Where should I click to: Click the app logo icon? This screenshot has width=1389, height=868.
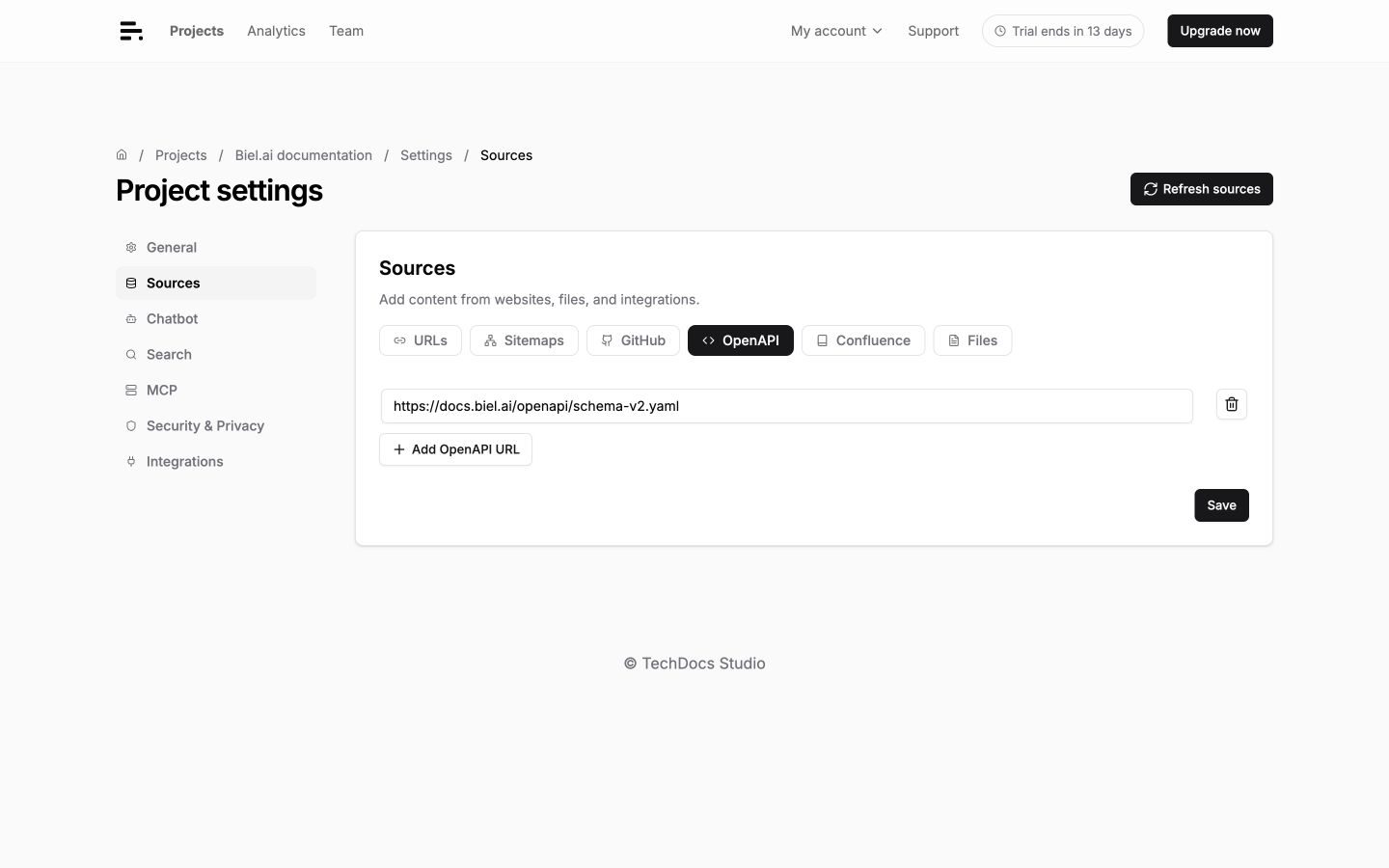[131, 31]
